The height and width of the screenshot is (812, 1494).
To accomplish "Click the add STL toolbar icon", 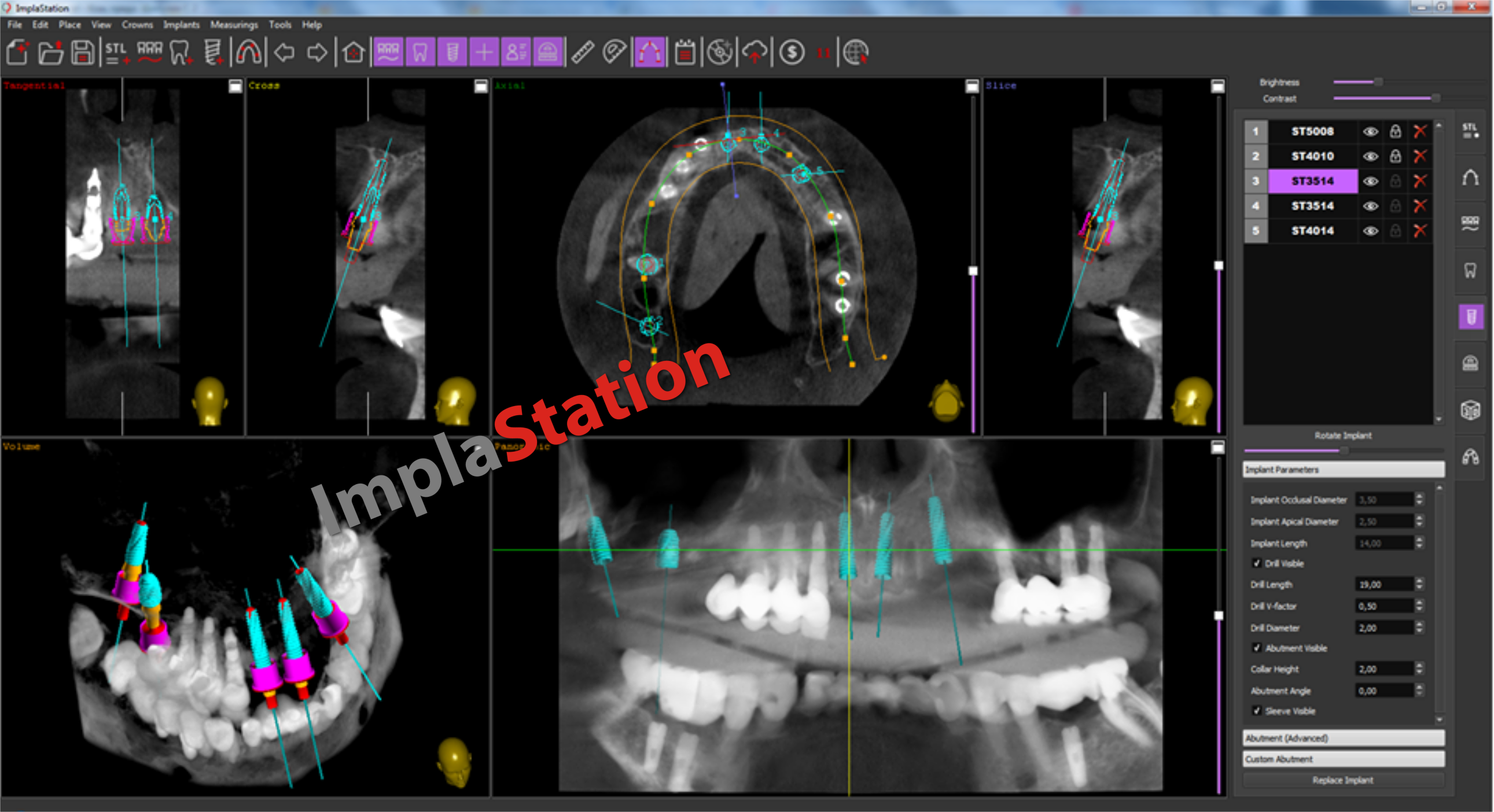I will (x=116, y=52).
